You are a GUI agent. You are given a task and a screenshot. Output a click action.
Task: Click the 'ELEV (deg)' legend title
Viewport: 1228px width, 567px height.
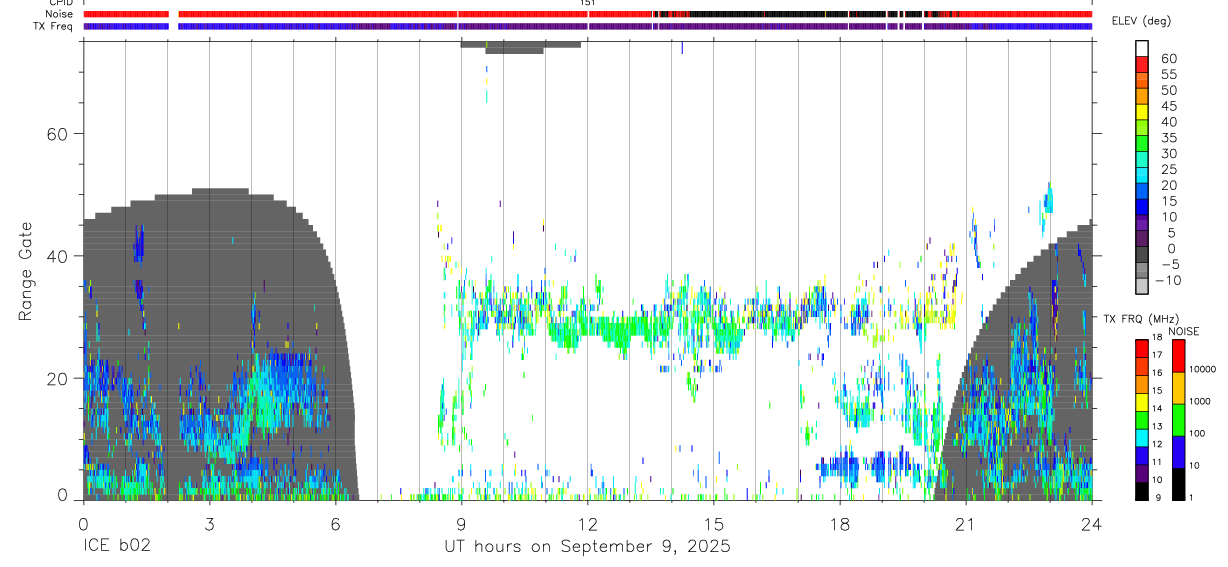click(1141, 21)
